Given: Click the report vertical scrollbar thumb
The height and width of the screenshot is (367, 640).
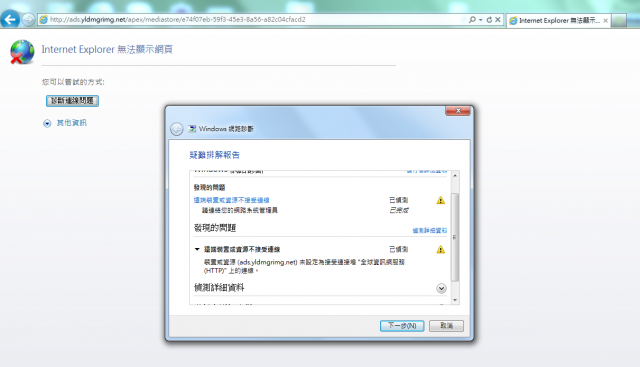Looking at the screenshot, I should coord(455,237).
